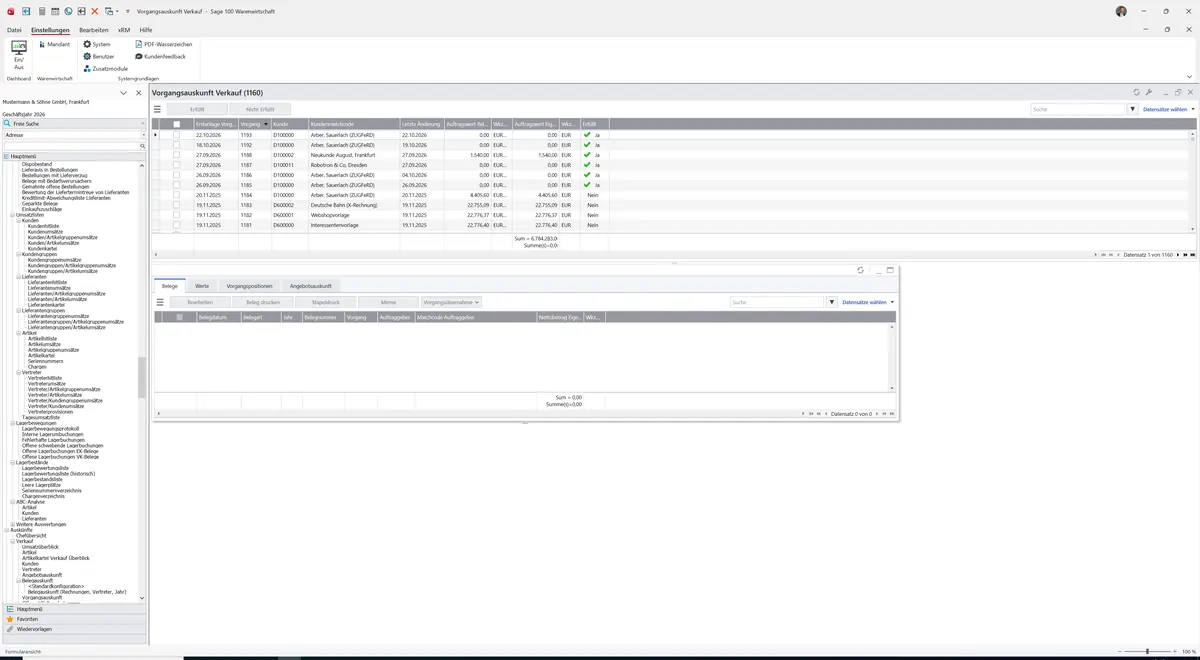Open the Hilfe ribbon tab
The image size is (1200, 660).
146,30
